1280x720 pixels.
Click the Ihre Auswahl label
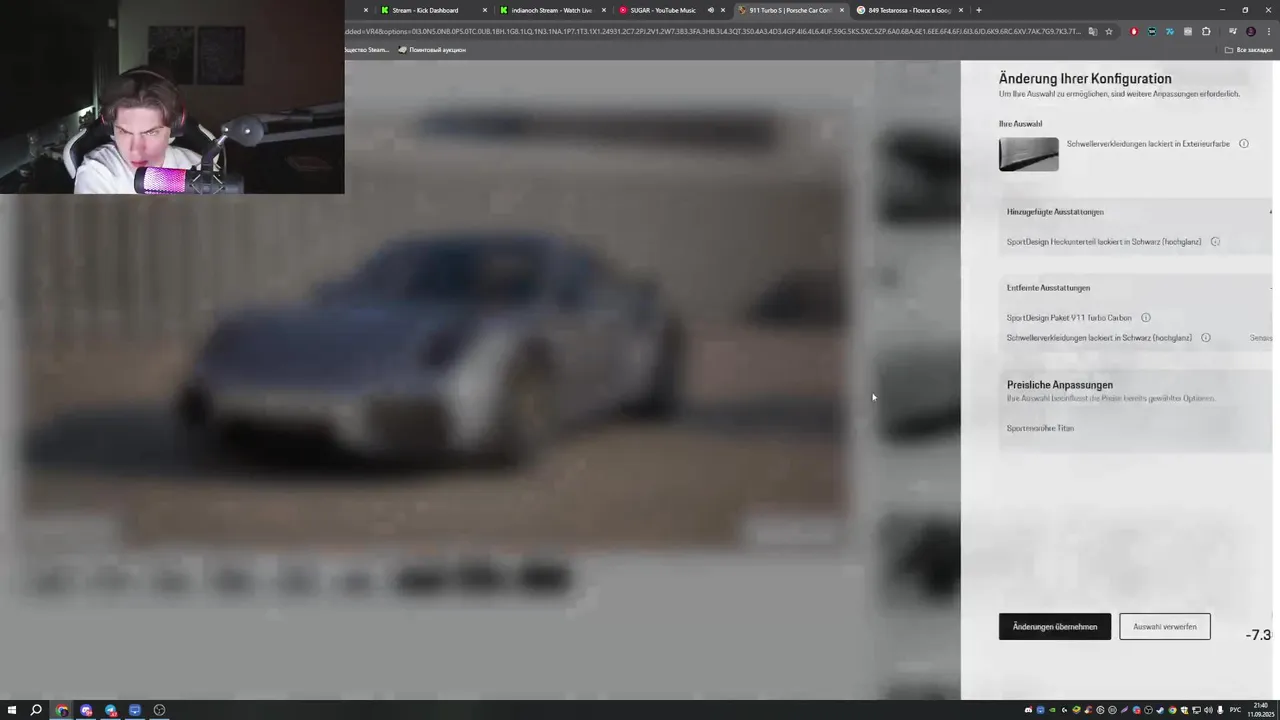click(x=1020, y=124)
